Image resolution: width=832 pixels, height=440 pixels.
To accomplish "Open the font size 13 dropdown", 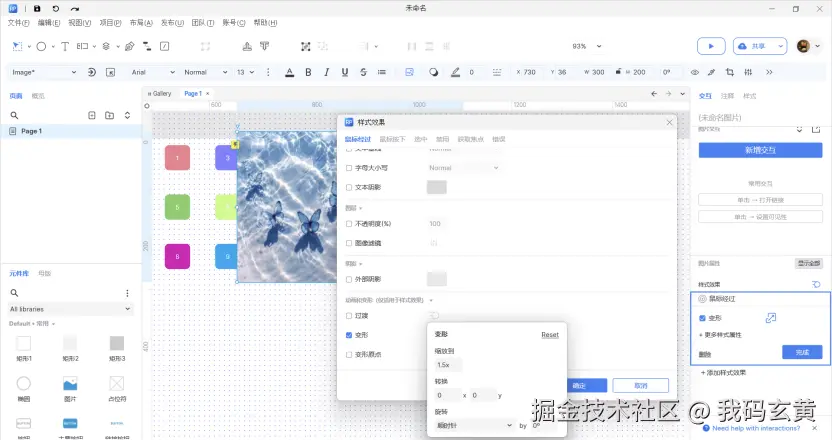I will pyautogui.click(x=245, y=72).
